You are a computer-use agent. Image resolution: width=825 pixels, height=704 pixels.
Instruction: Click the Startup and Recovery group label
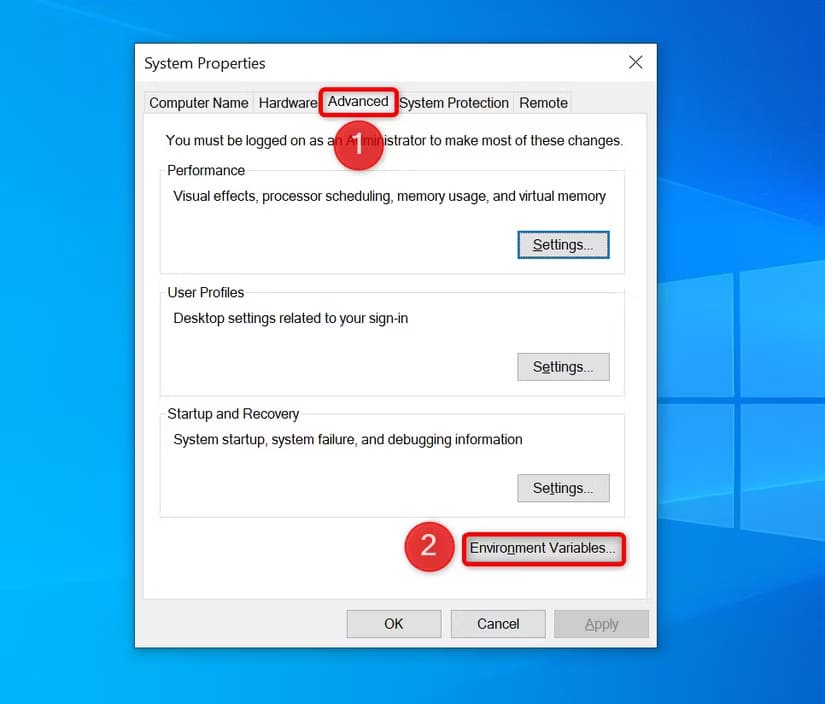click(233, 414)
